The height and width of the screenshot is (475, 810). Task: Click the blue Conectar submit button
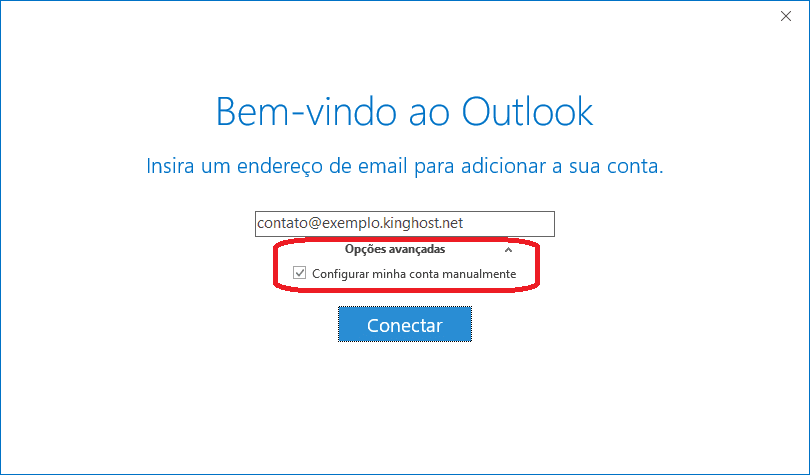click(x=404, y=324)
